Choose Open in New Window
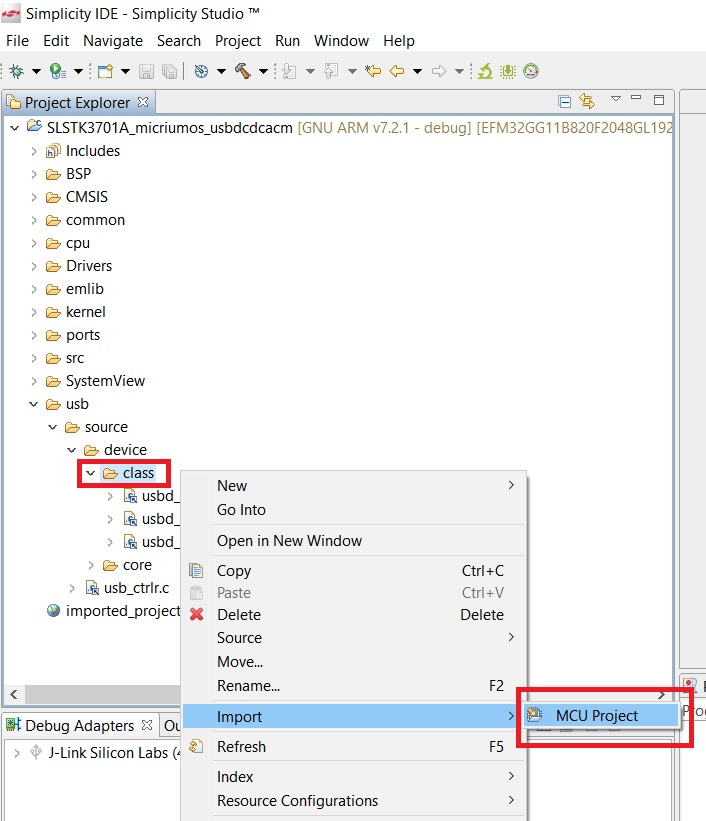706x821 pixels. pyautogui.click(x=354, y=540)
